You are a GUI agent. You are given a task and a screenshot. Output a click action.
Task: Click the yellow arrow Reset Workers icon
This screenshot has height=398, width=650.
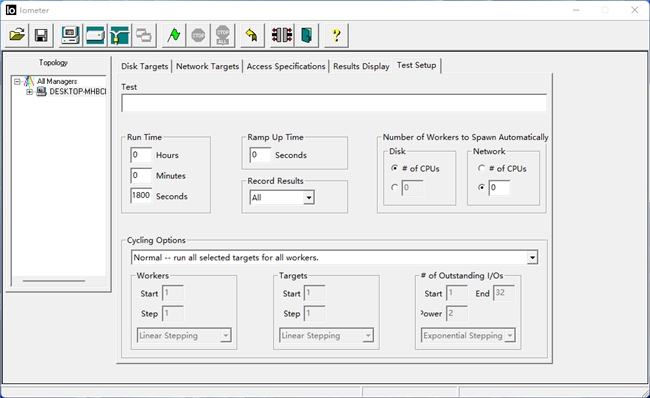tap(252, 35)
